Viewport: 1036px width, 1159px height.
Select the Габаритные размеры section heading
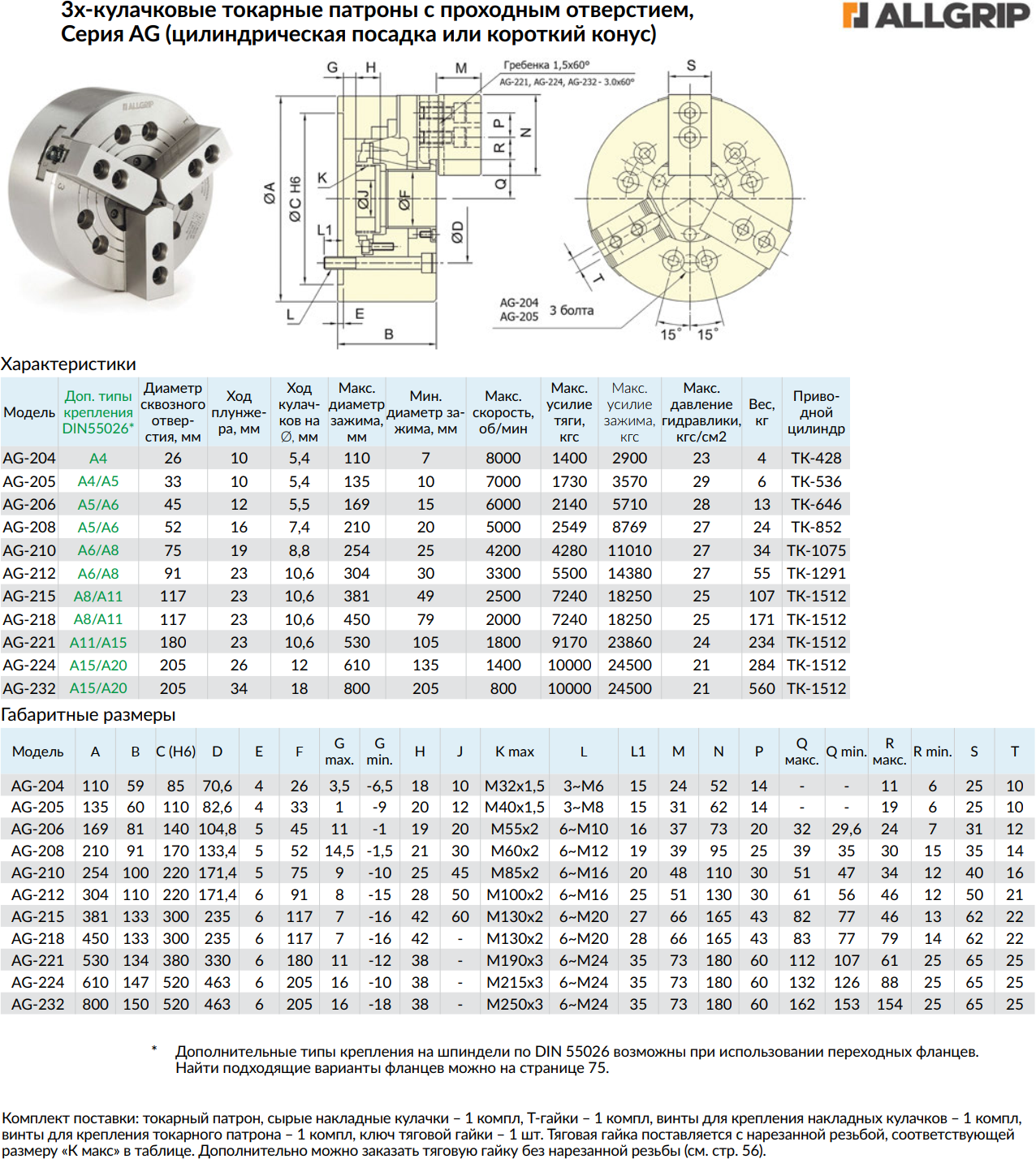88,715
